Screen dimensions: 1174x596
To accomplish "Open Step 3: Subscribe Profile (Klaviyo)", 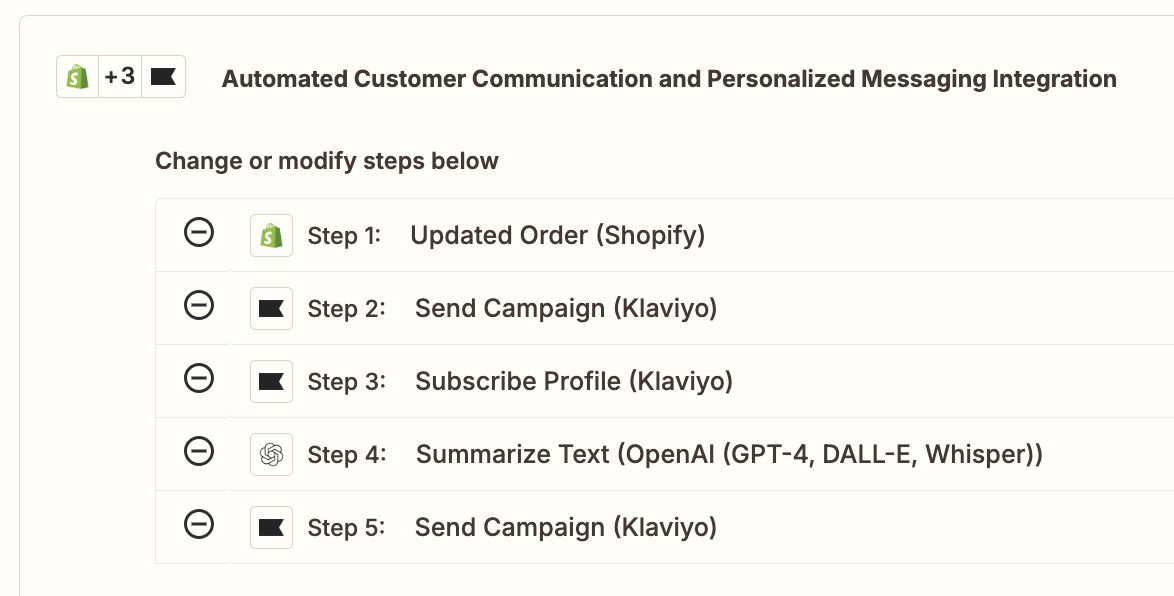I will [573, 382].
